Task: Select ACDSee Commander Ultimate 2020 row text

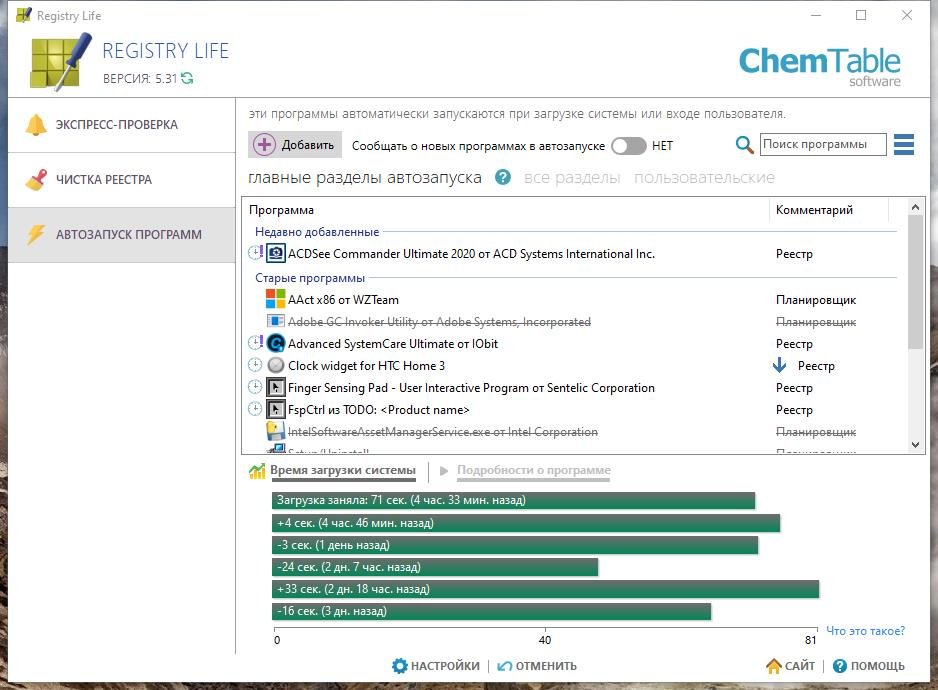Action: point(471,254)
